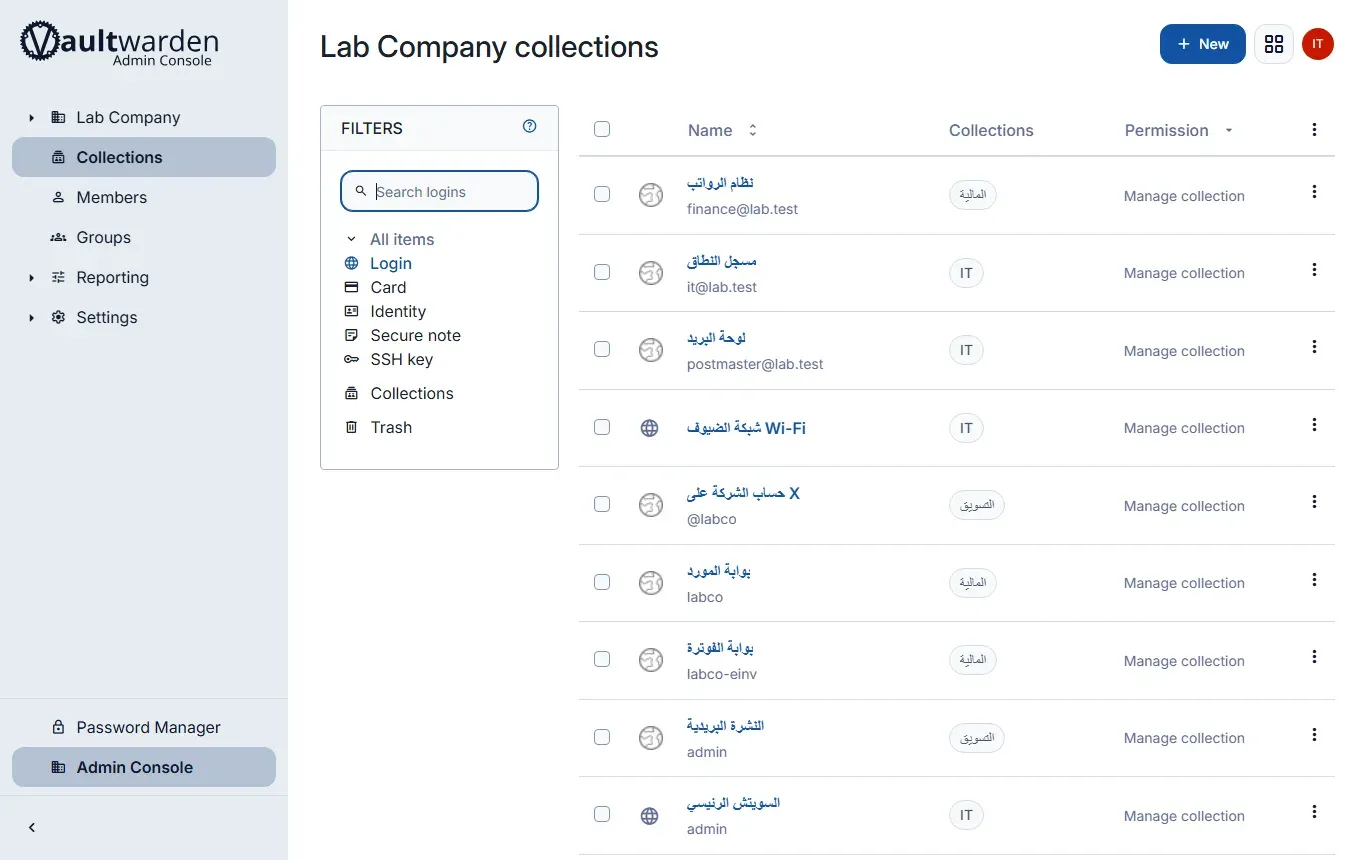The height and width of the screenshot is (860, 1366).
Task: Expand the Settings section arrow
Action: [31, 318]
